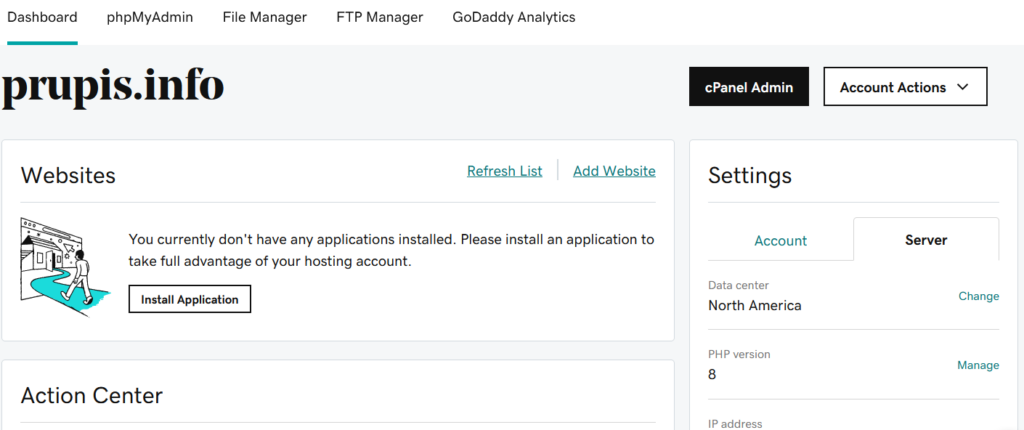Click the PHP version value 8

(x=712, y=375)
